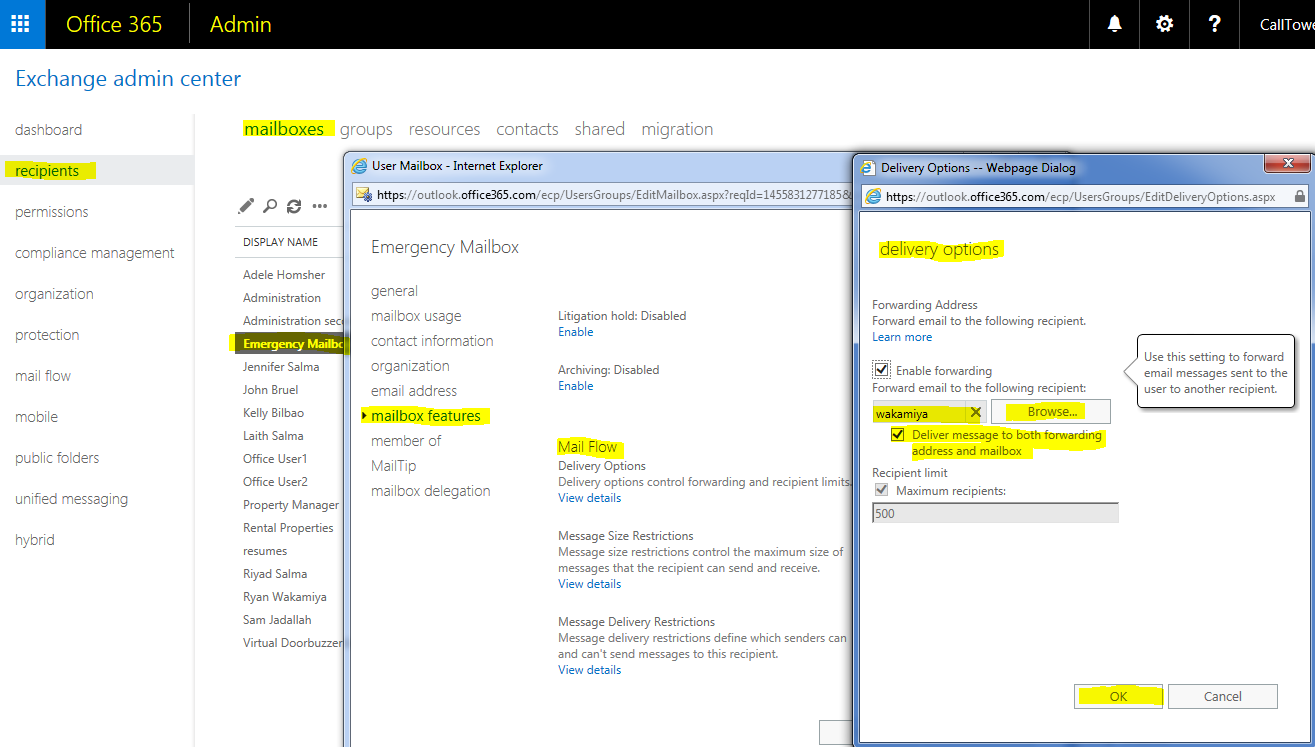Viewport: 1315px width, 747px height.
Task: Open organization in left navigation
Action: tap(55, 294)
